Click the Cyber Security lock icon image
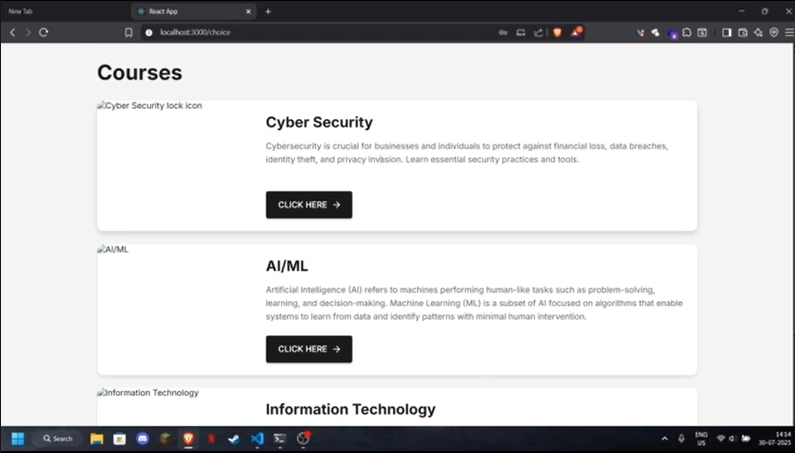This screenshot has height=453, width=795. [x=150, y=106]
